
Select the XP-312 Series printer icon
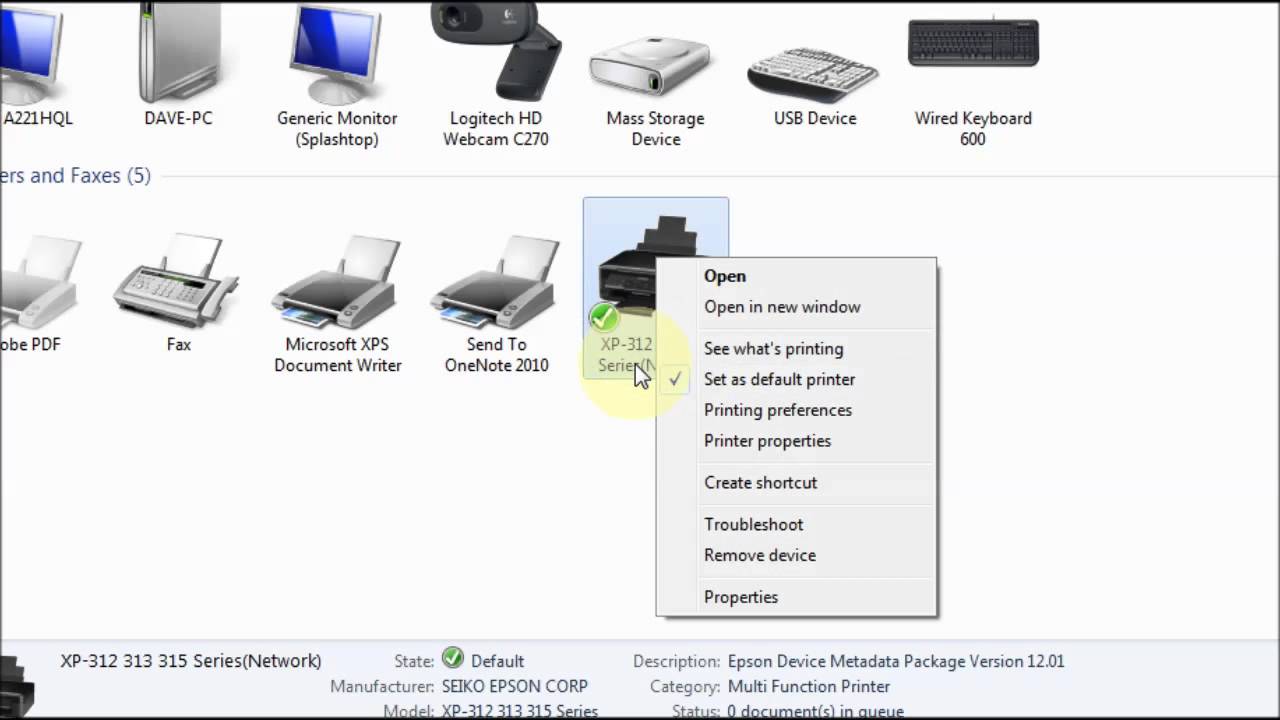(x=627, y=270)
